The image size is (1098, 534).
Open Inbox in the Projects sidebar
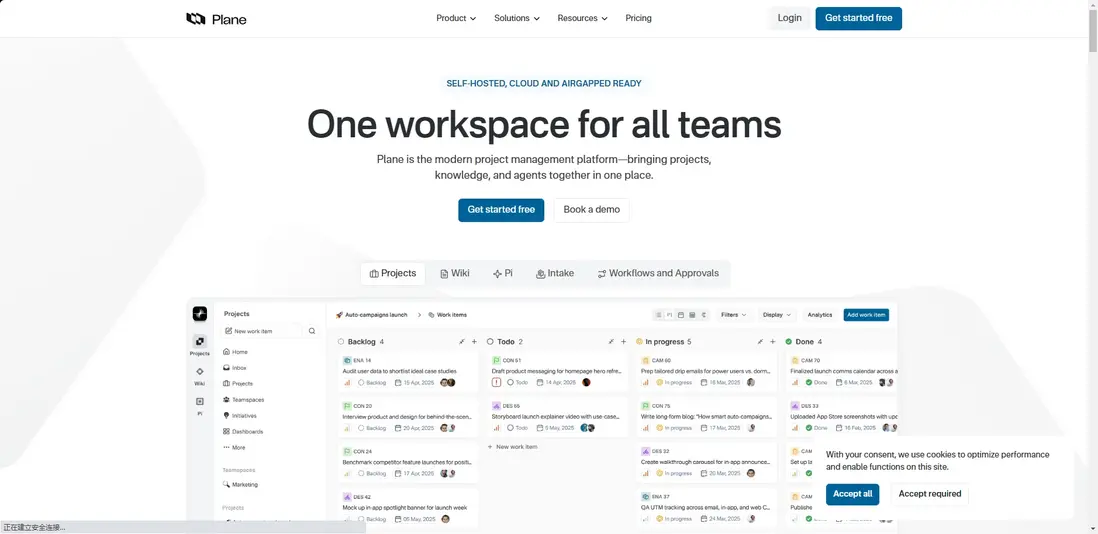tap(235, 367)
